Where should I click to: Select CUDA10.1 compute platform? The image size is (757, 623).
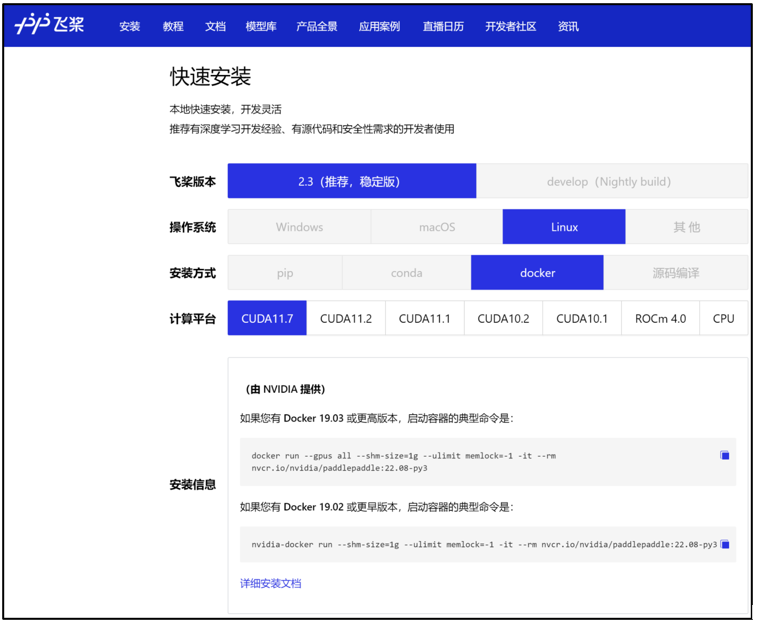click(x=582, y=318)
